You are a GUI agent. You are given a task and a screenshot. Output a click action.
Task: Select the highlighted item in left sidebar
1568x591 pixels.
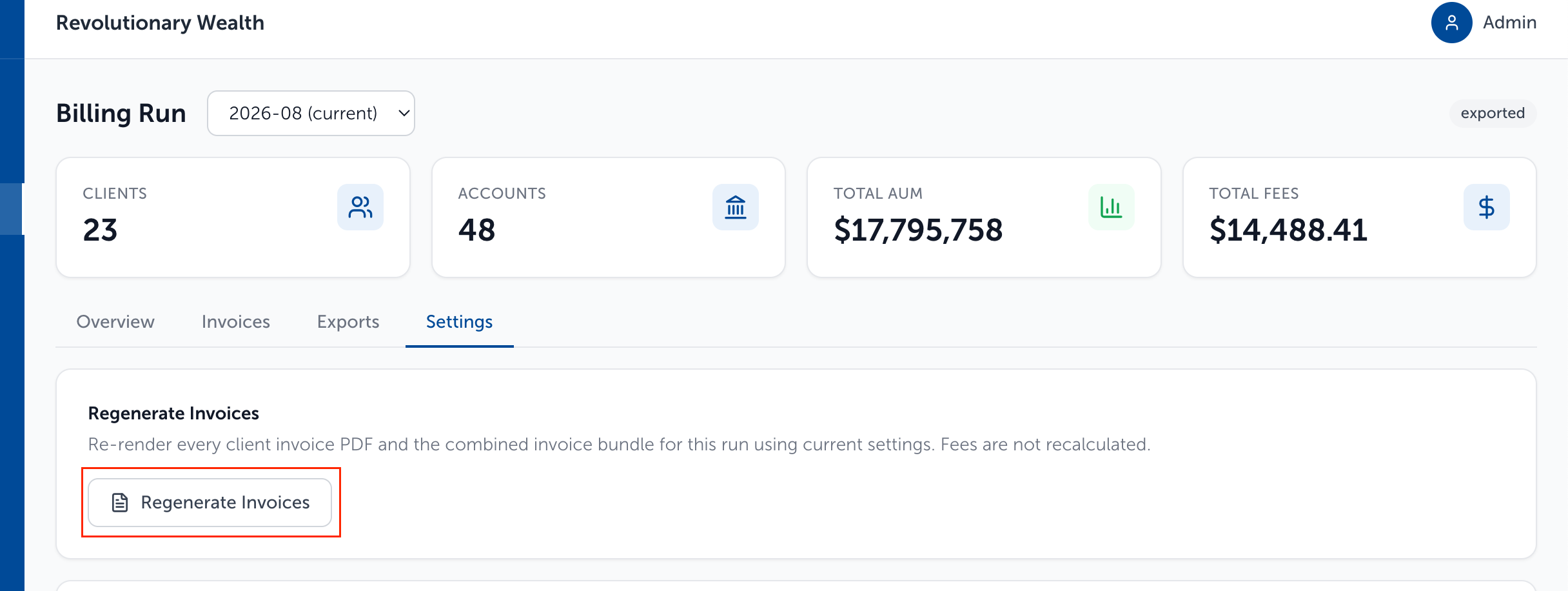tap(12, 209)
